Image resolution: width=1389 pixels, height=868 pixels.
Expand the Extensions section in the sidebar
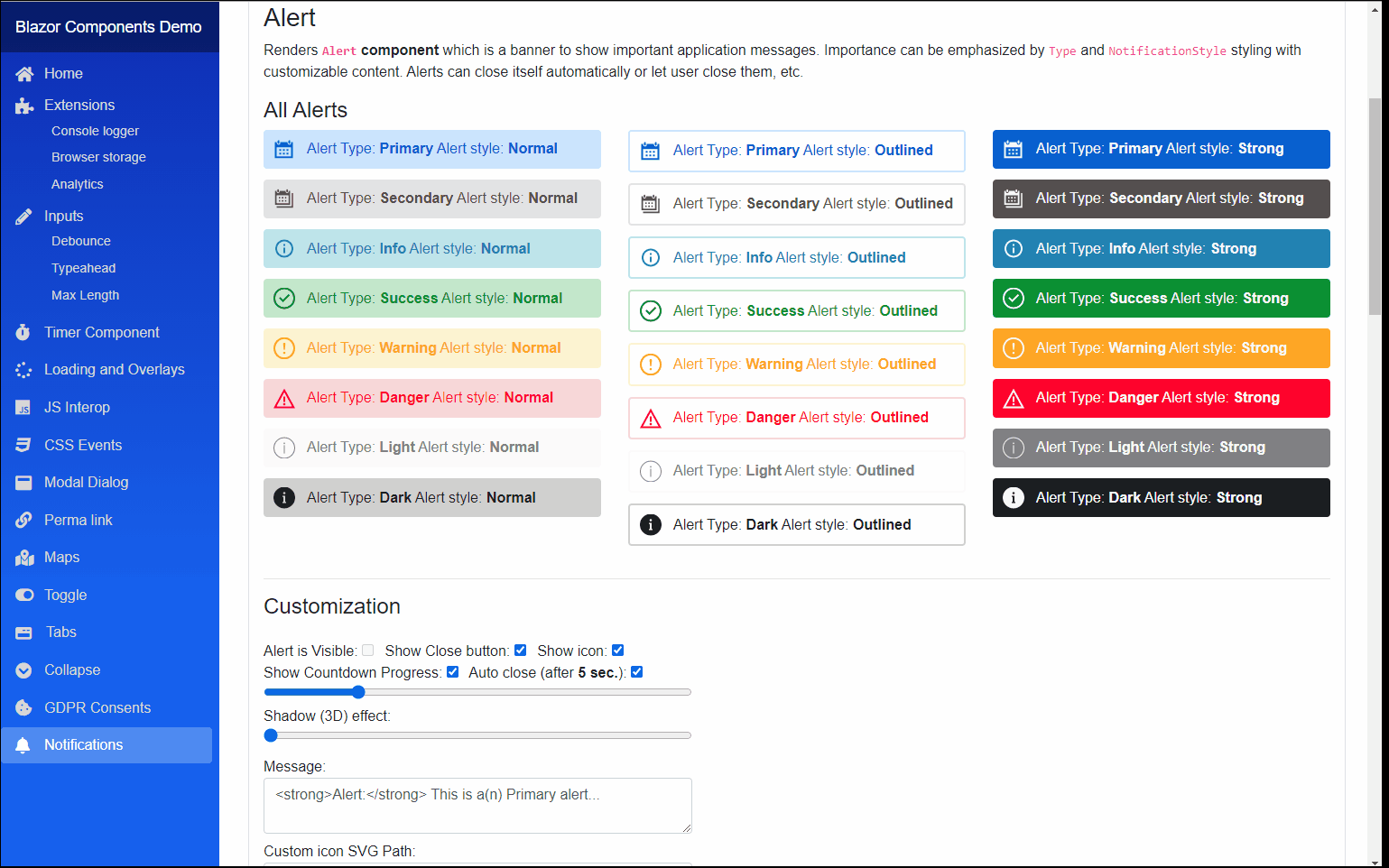(x=78, y=105)
